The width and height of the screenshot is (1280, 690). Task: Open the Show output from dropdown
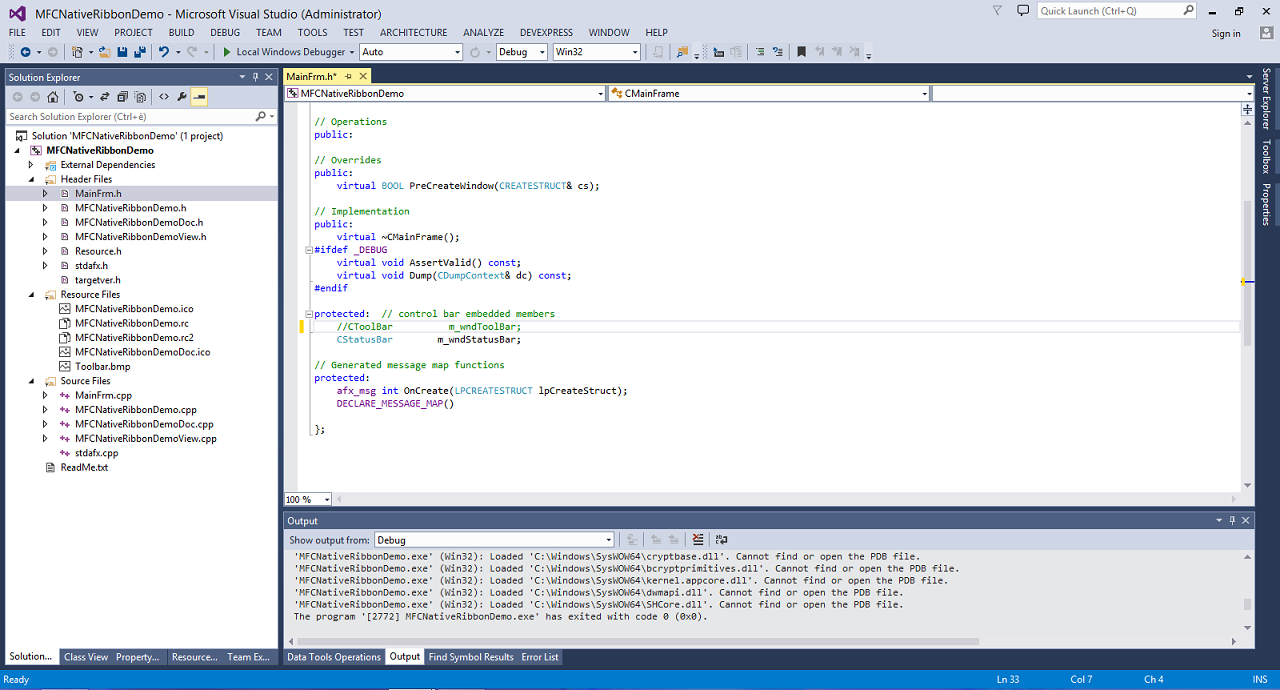[496, 540]
